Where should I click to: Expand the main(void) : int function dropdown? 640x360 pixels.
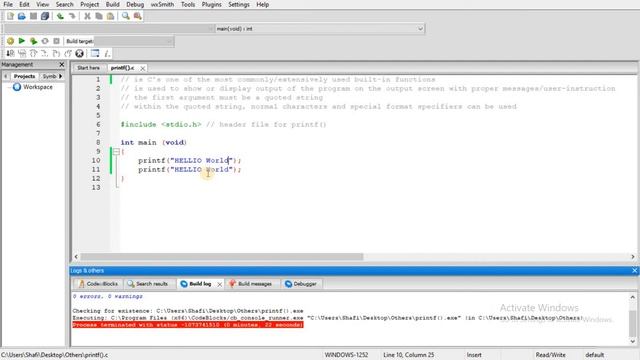[x=320, y=29]
